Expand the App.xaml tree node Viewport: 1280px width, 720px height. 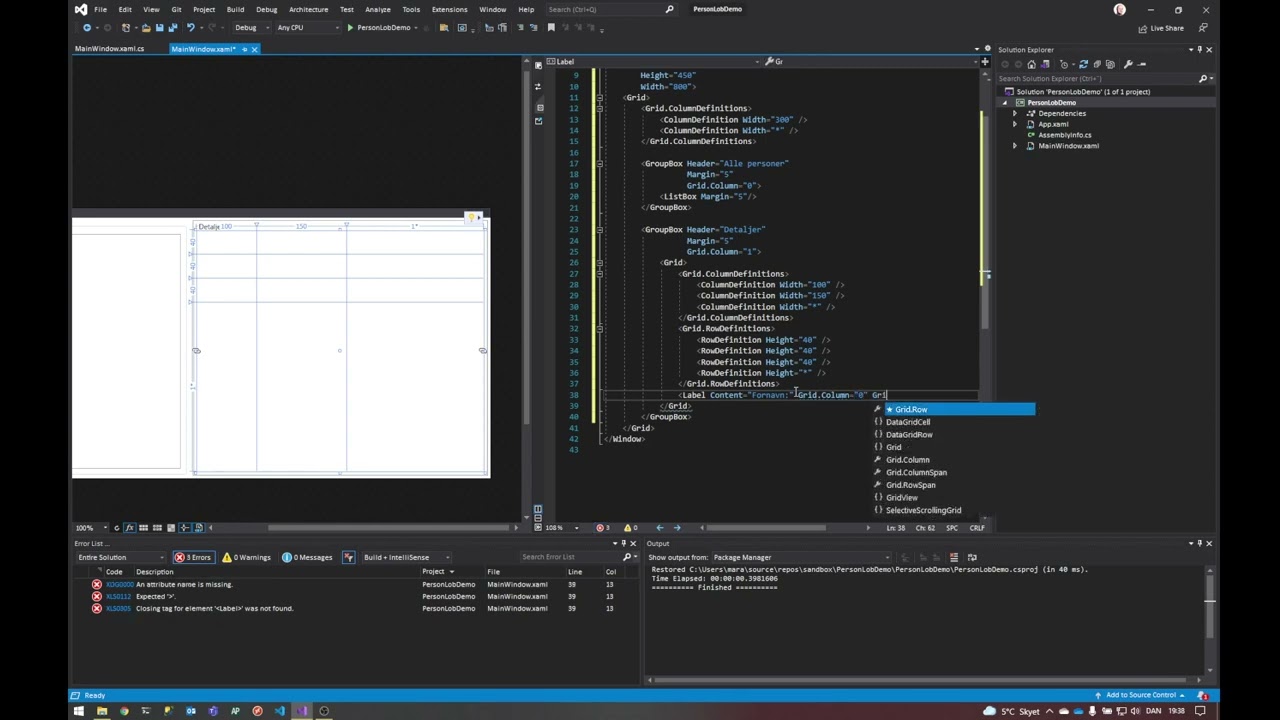(1015, 124)
